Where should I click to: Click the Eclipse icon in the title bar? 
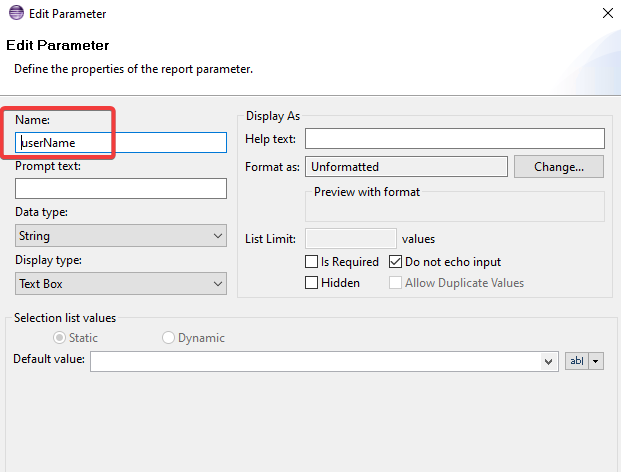pyautogui.click(x=12, y=14)
